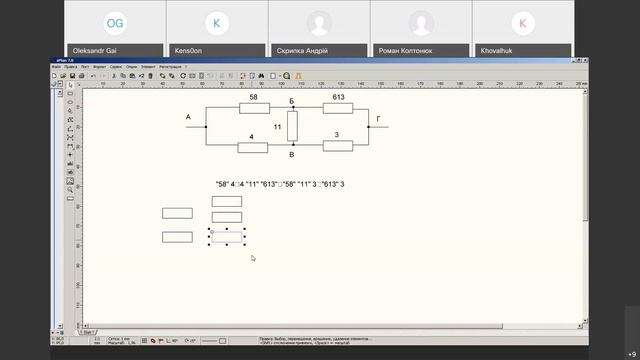Viewport: 640px width, 360px height.
Task: Toggle snap magnet in status bar
Action: pos(153,340)
